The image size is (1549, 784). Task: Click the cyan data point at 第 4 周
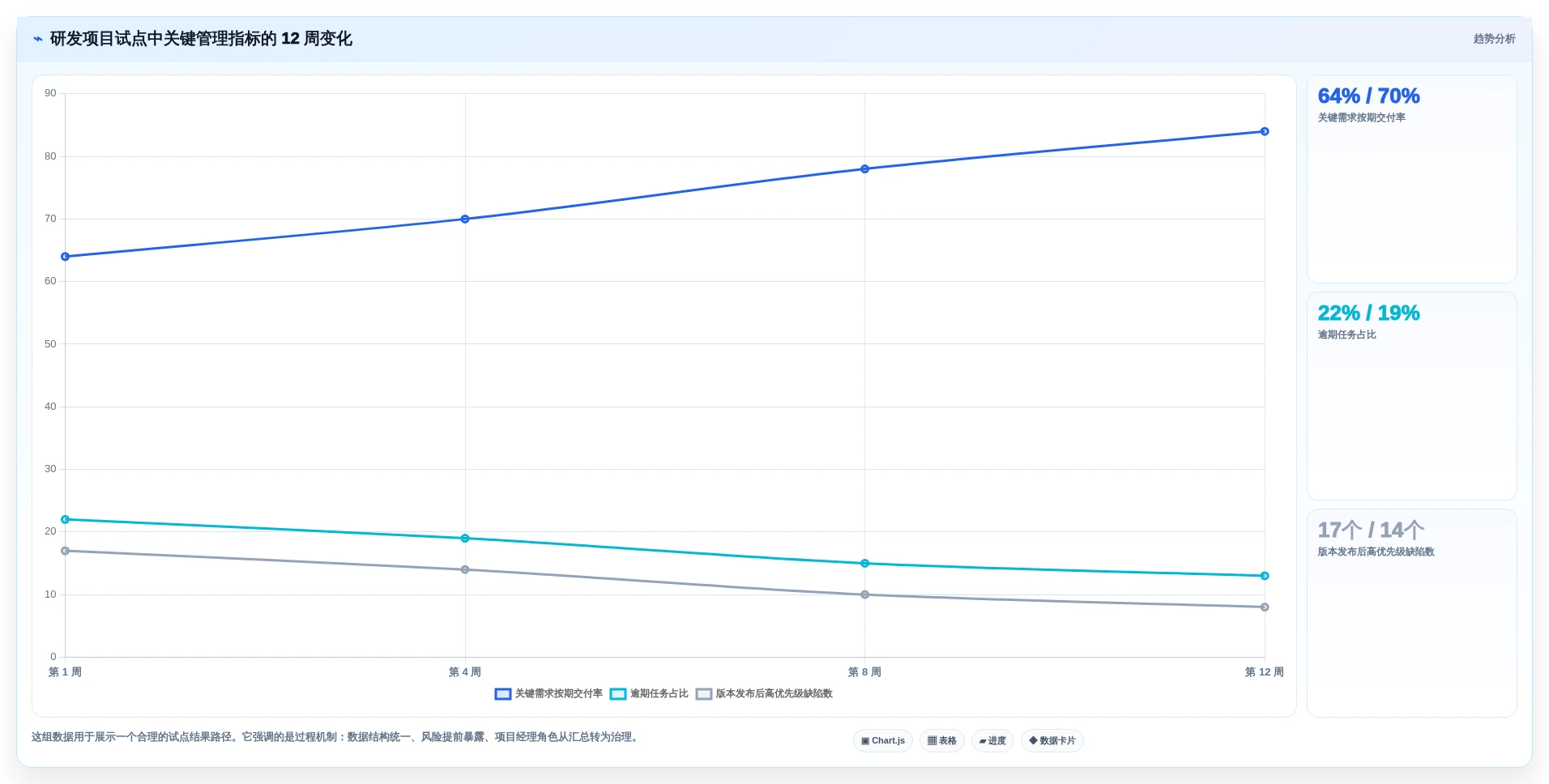465,539
